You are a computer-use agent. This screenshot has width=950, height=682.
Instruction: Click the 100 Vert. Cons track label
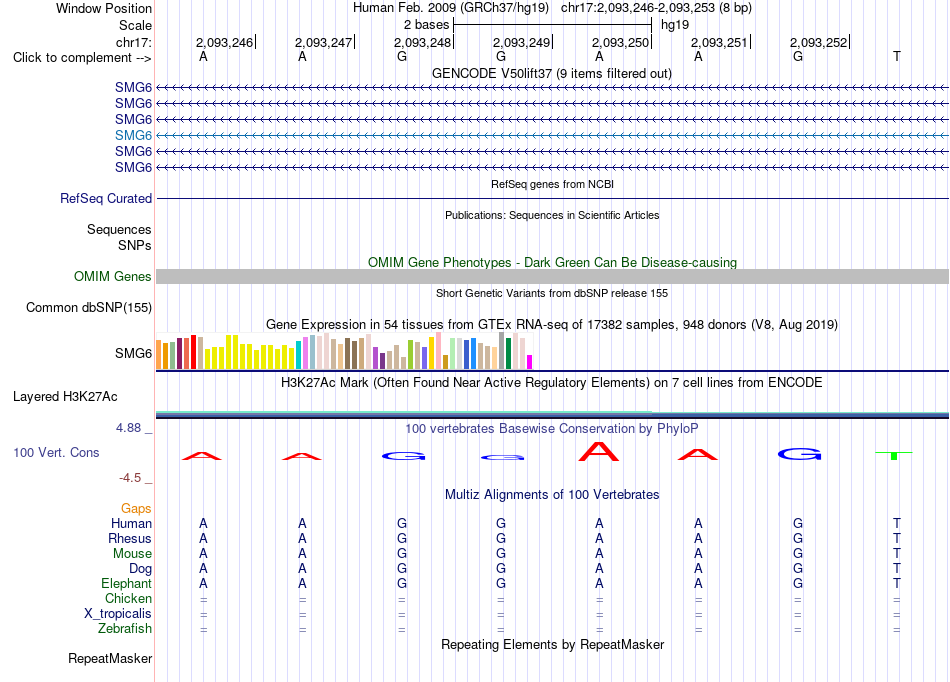[56, 452]
